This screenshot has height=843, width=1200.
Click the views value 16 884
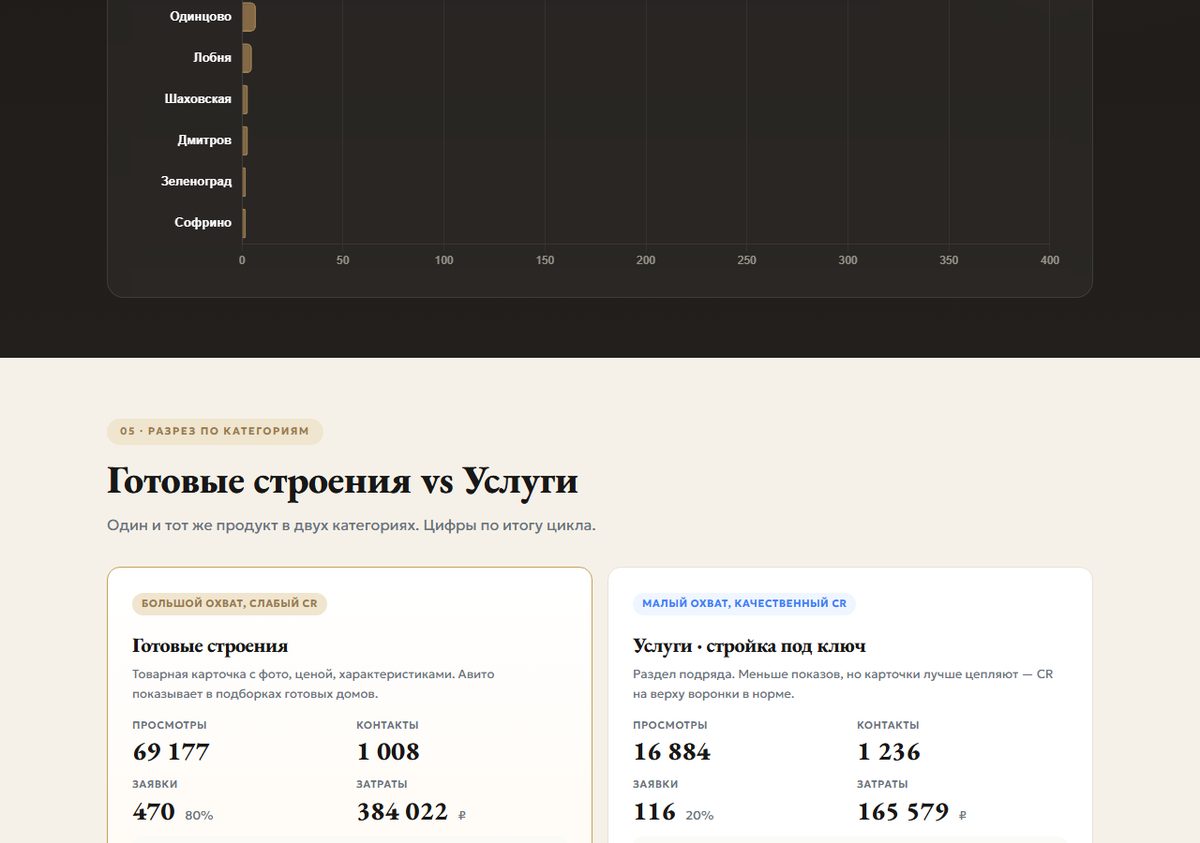point(672,752)
